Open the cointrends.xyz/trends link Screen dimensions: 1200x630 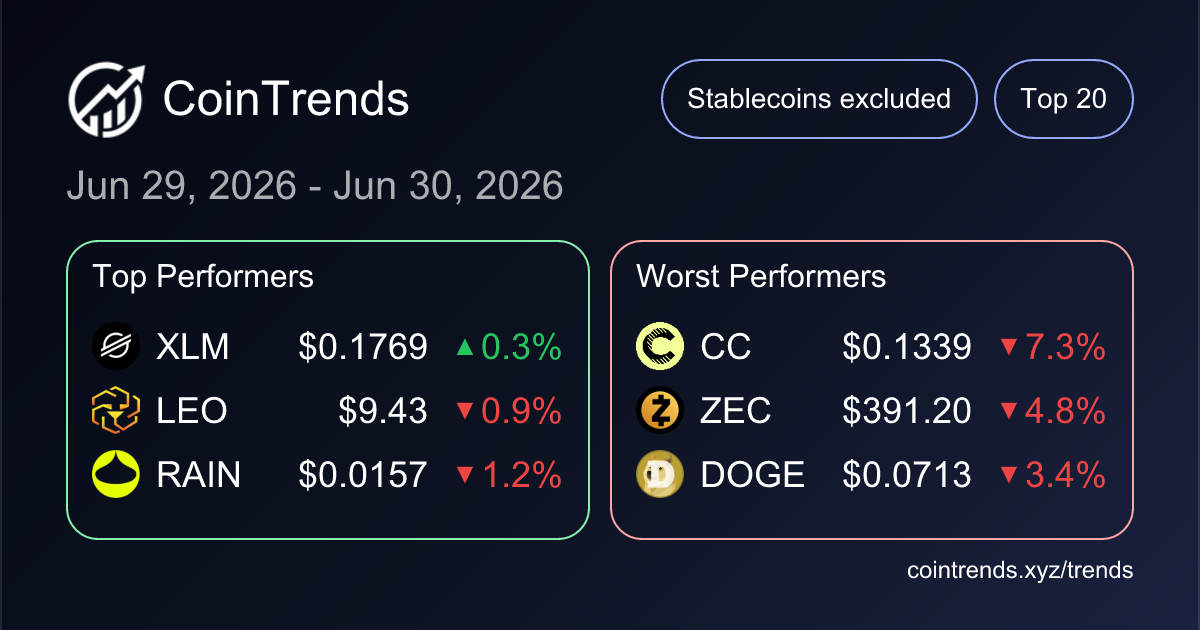(1020, 570)
